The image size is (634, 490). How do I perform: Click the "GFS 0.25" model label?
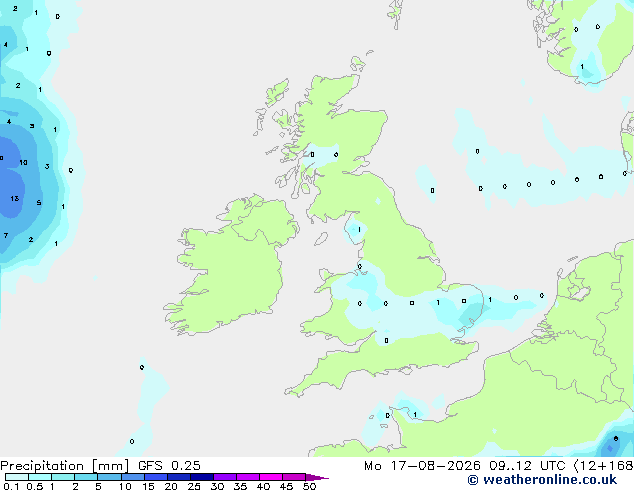click(x=169, y=466)
